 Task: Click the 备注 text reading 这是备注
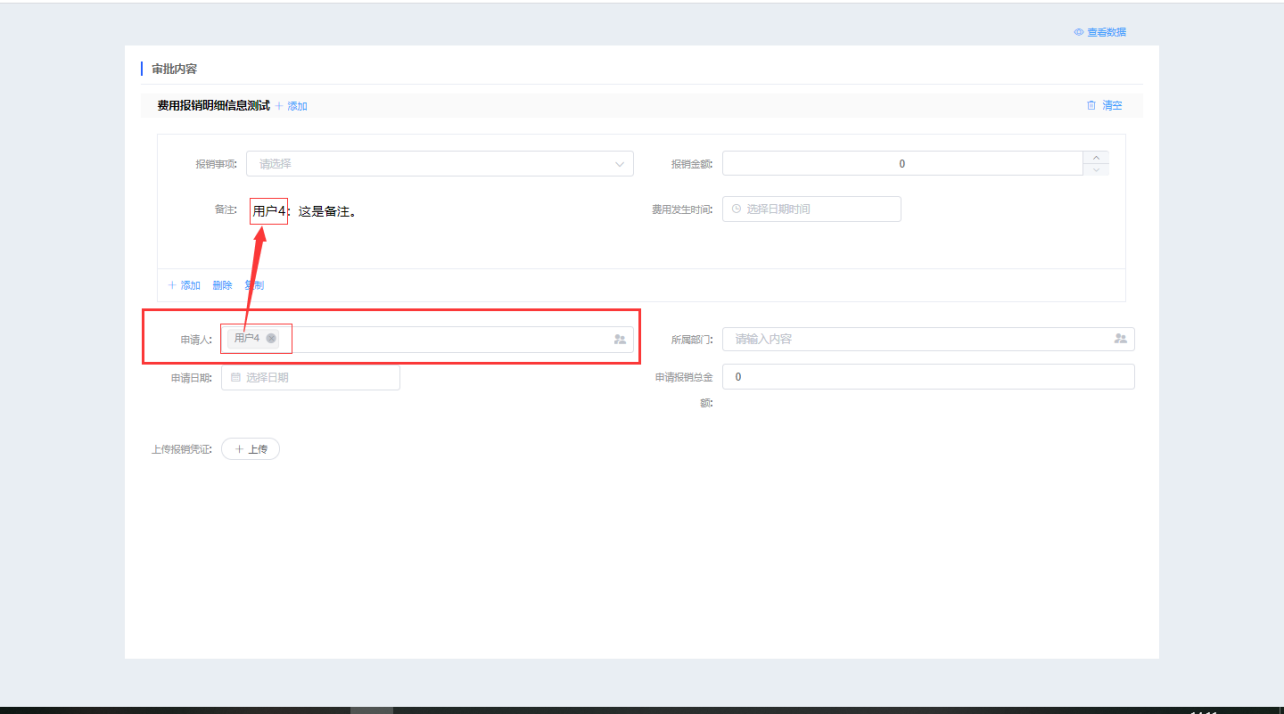pyautogui.click(x=327, y=211)
